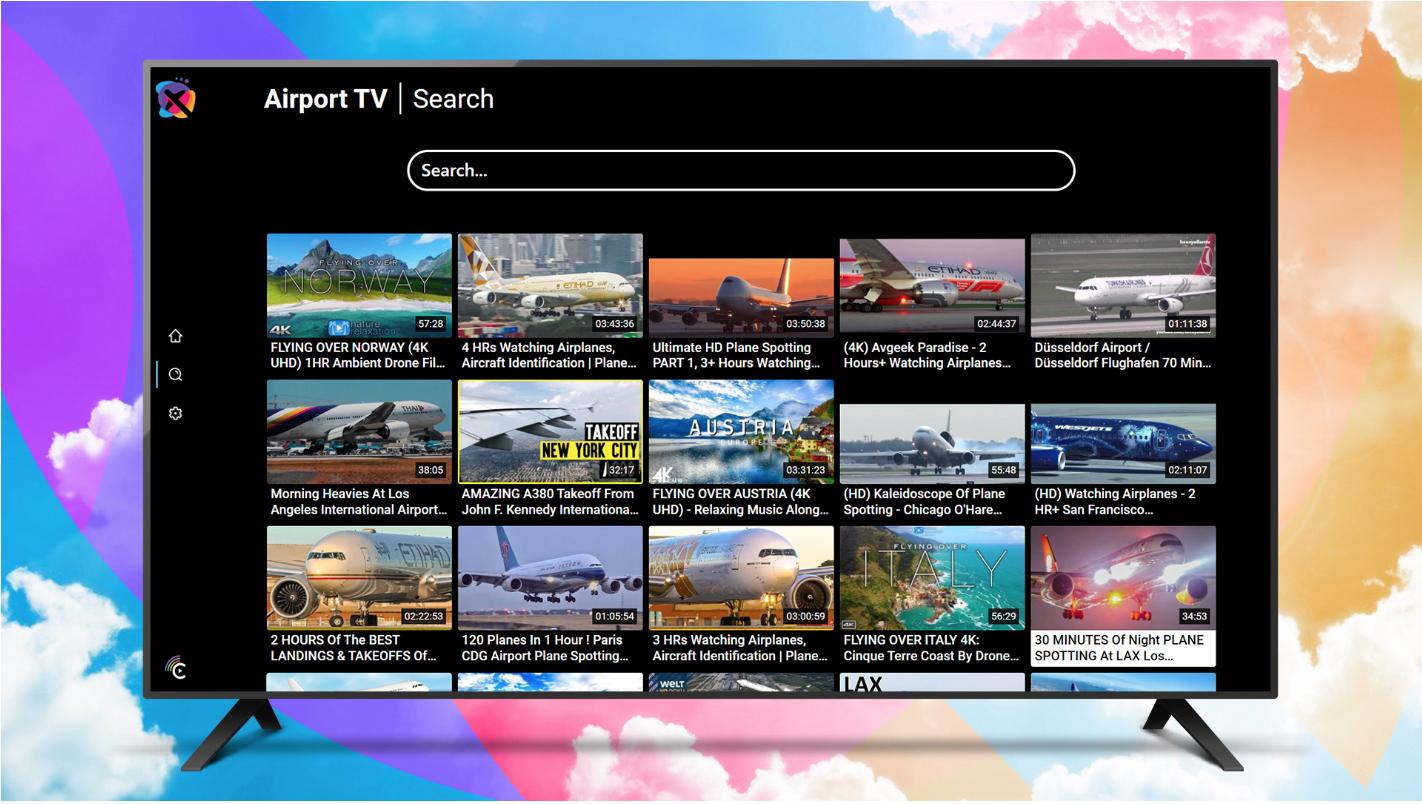Open the partially visible WELT thumbnail
Image resolution: width=1422 pixels, height=804 pixels.
point(741,682)
